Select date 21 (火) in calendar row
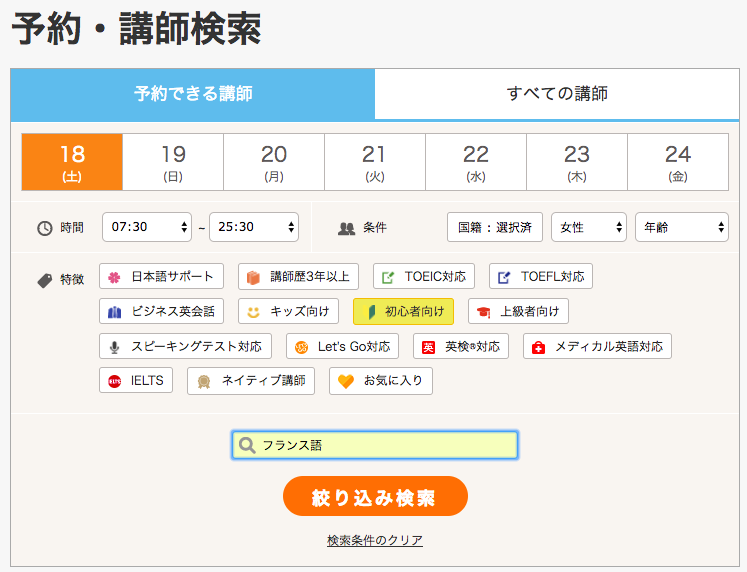The image size is (747, 572). (374, 162)
